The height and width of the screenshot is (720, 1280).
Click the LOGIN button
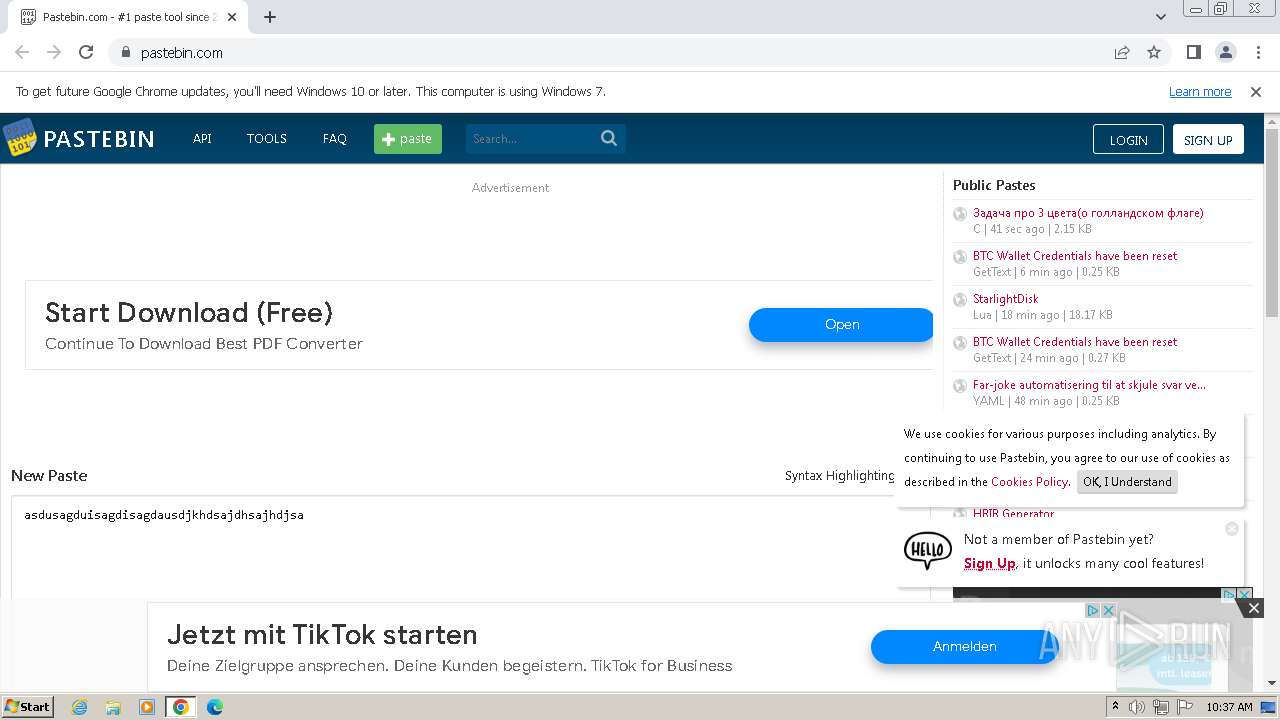pos(1128,139)
